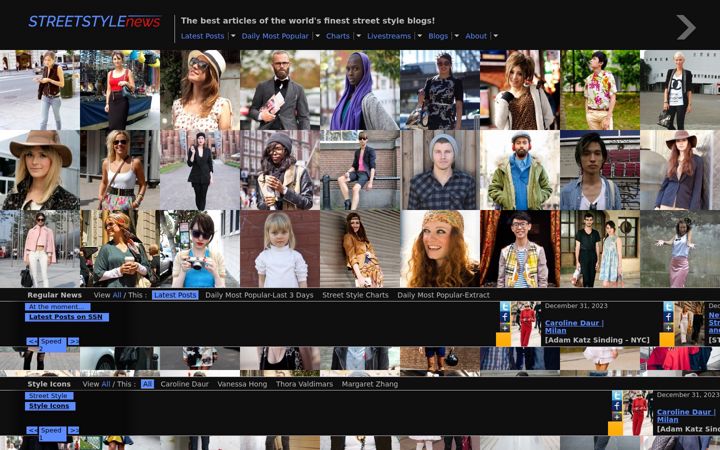Viewport: 720px width, 450px height.
Task: Open photo of man in floral shirt
Action: [600, 90]
